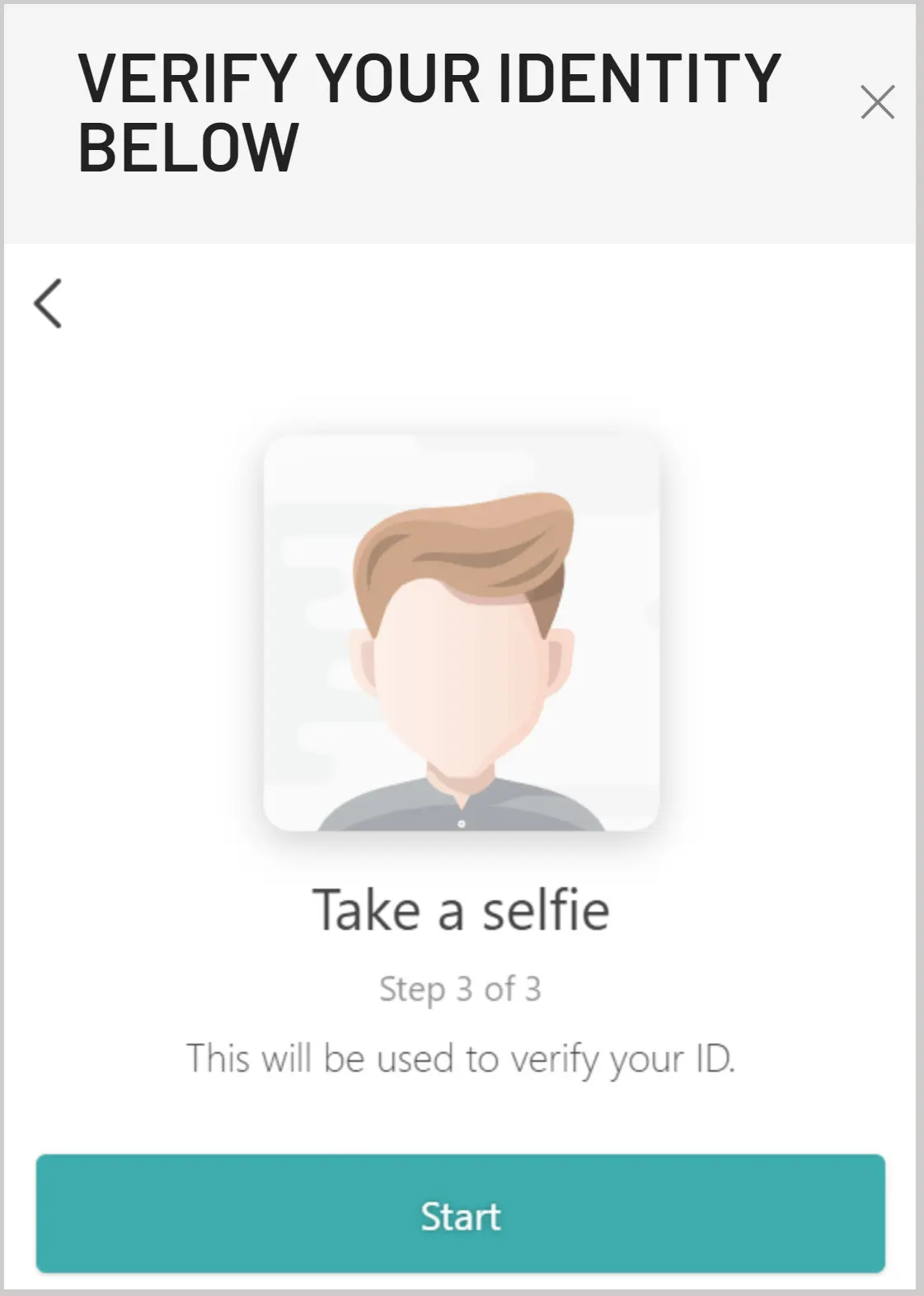Click the Start button to begin selfie
The image size is (924, 1296).
[461, 1214]
